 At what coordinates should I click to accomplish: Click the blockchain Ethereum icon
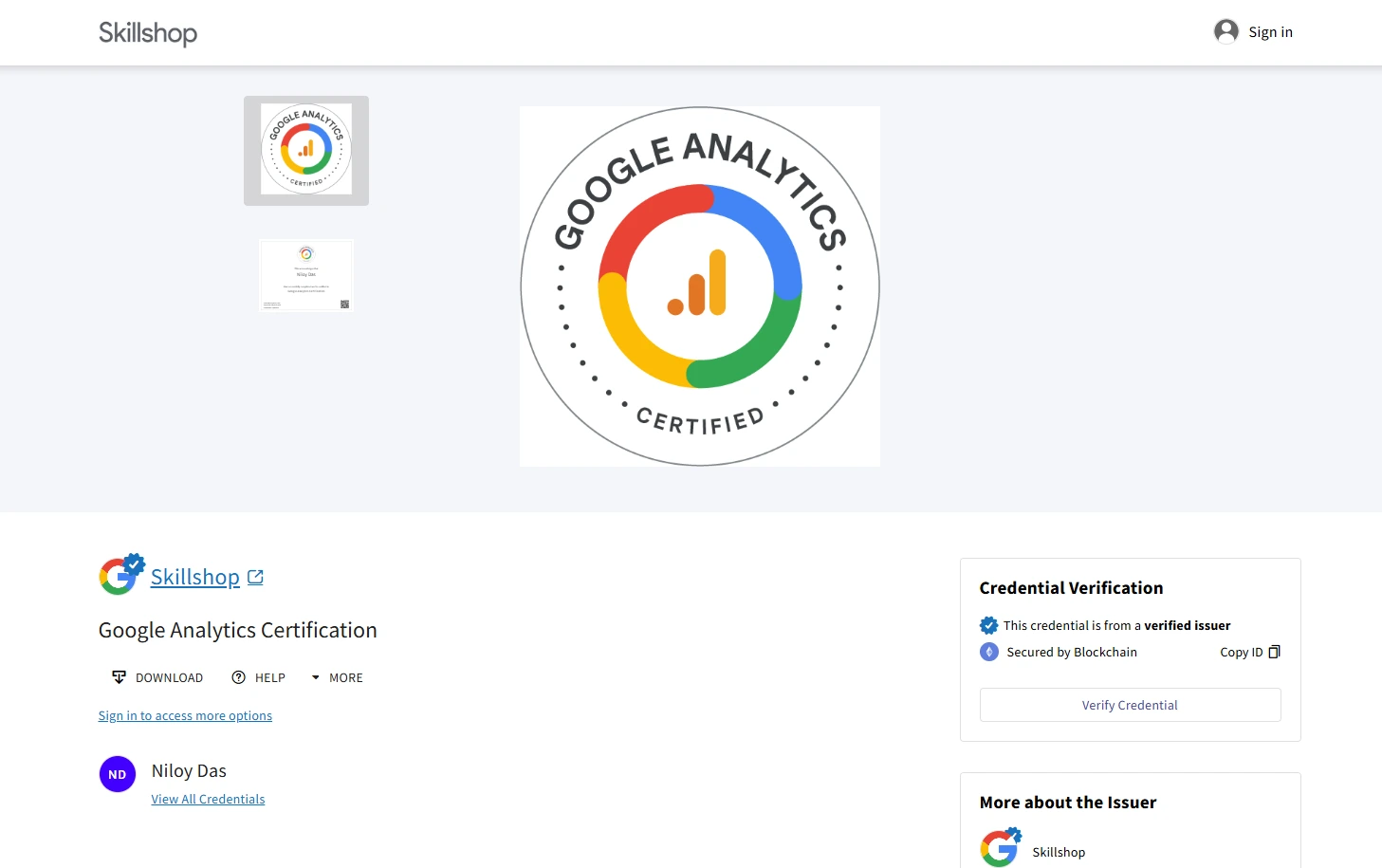click(x=988, y=652)
